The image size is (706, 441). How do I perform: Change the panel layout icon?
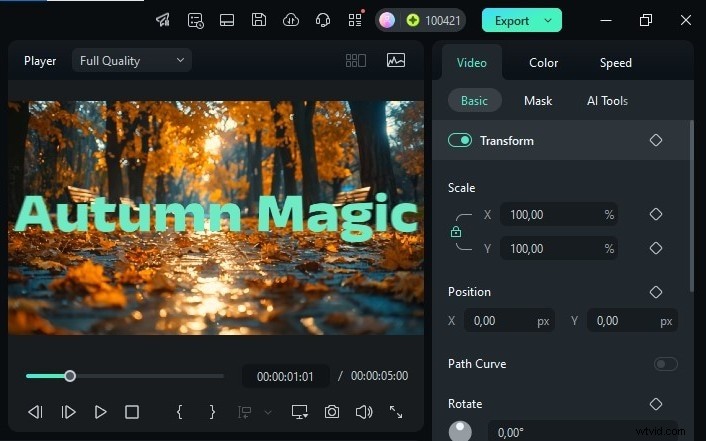[x=226, y=20]
